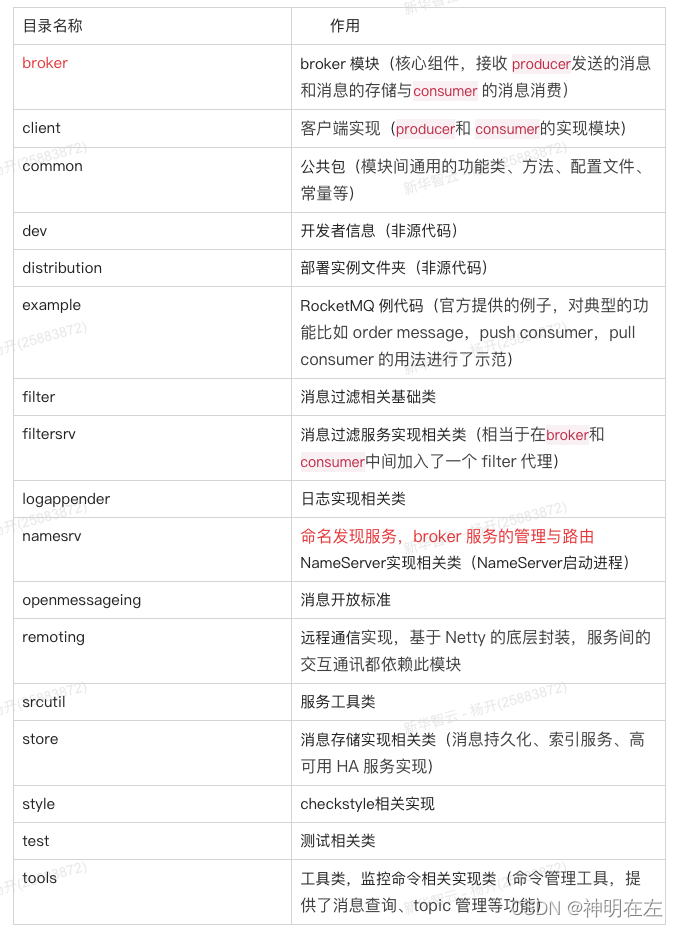Click '服务工具类' description
The width and height of the screenshot is (678, 927).
pyautogui.click(x=338, y=702)
